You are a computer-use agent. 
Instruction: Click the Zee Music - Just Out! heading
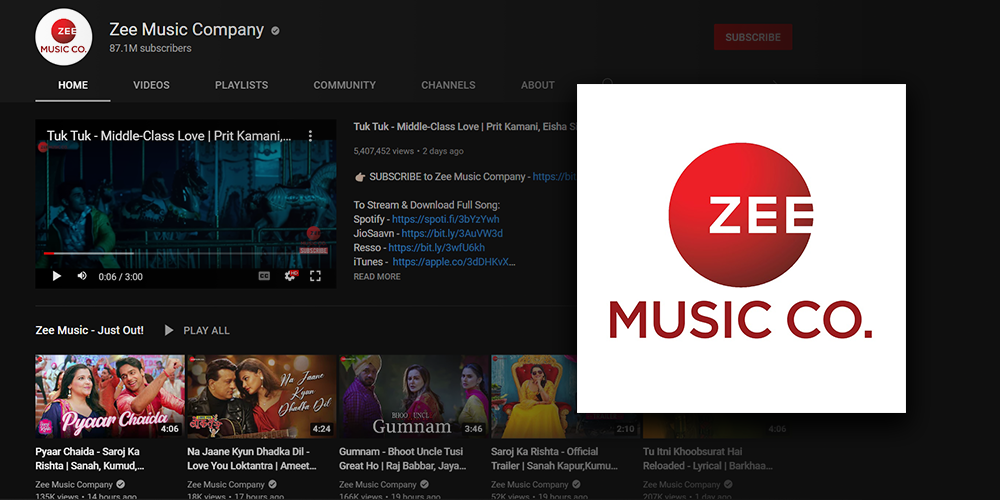(x=89, y=330)
